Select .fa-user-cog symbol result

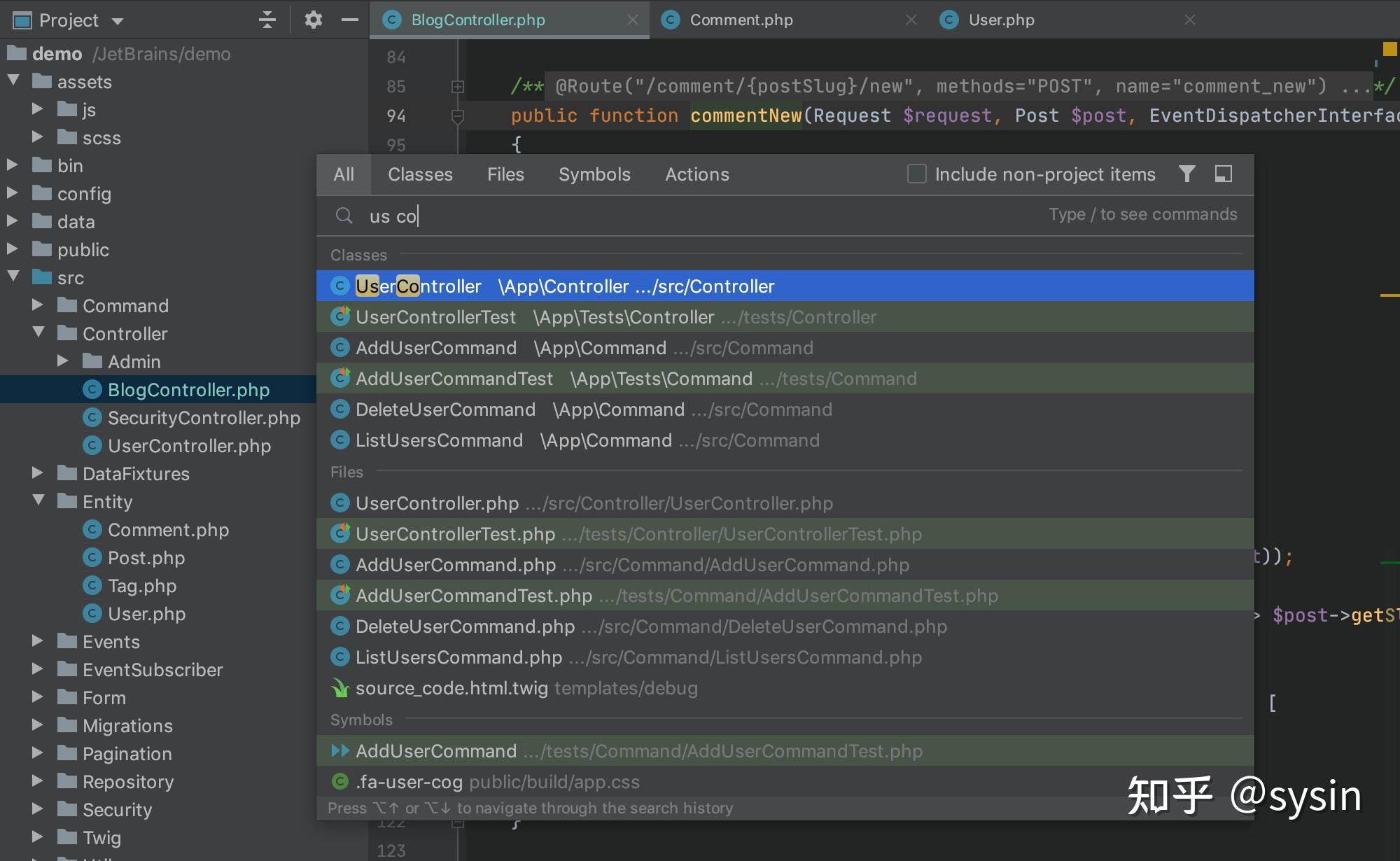click(785, 782)
